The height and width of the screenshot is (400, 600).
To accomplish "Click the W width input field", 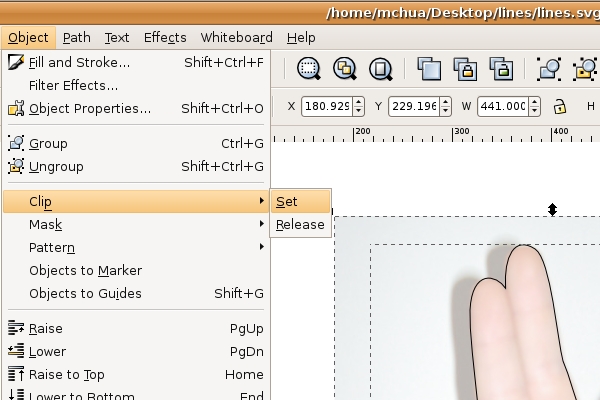I will point(504,106).
